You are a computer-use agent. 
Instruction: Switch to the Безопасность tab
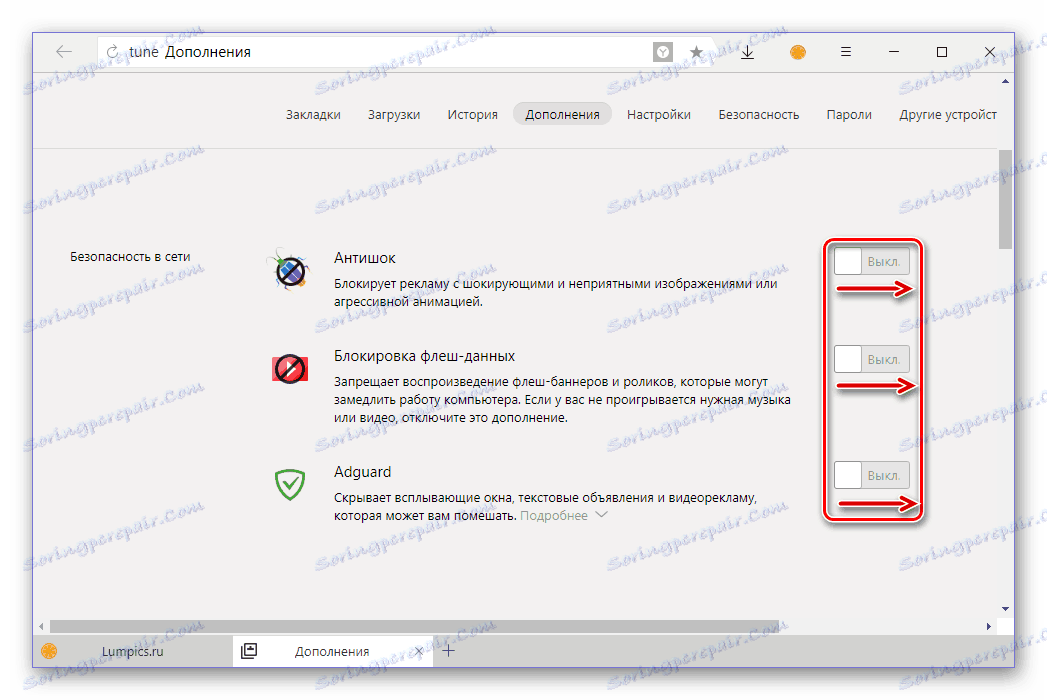click(x=759, y=114)
